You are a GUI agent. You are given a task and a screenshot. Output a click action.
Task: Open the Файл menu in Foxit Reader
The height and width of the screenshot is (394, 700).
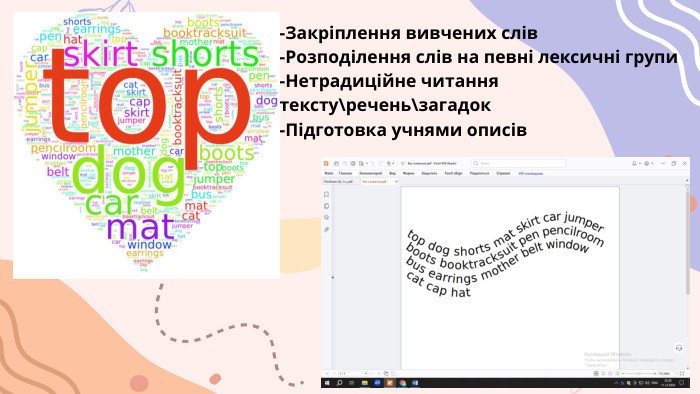click(329, 173)
